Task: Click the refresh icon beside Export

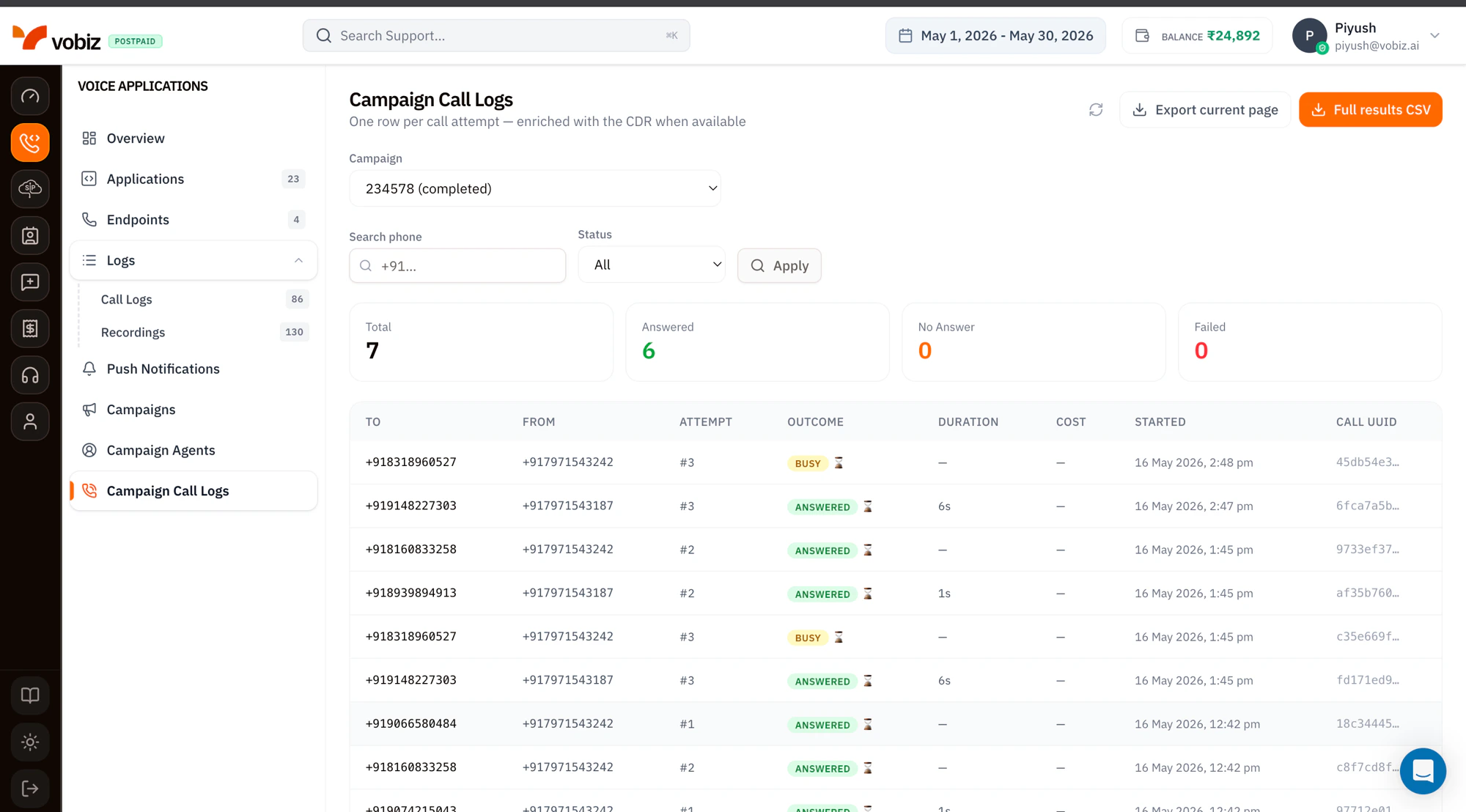Action: (x=1096, y=109)
